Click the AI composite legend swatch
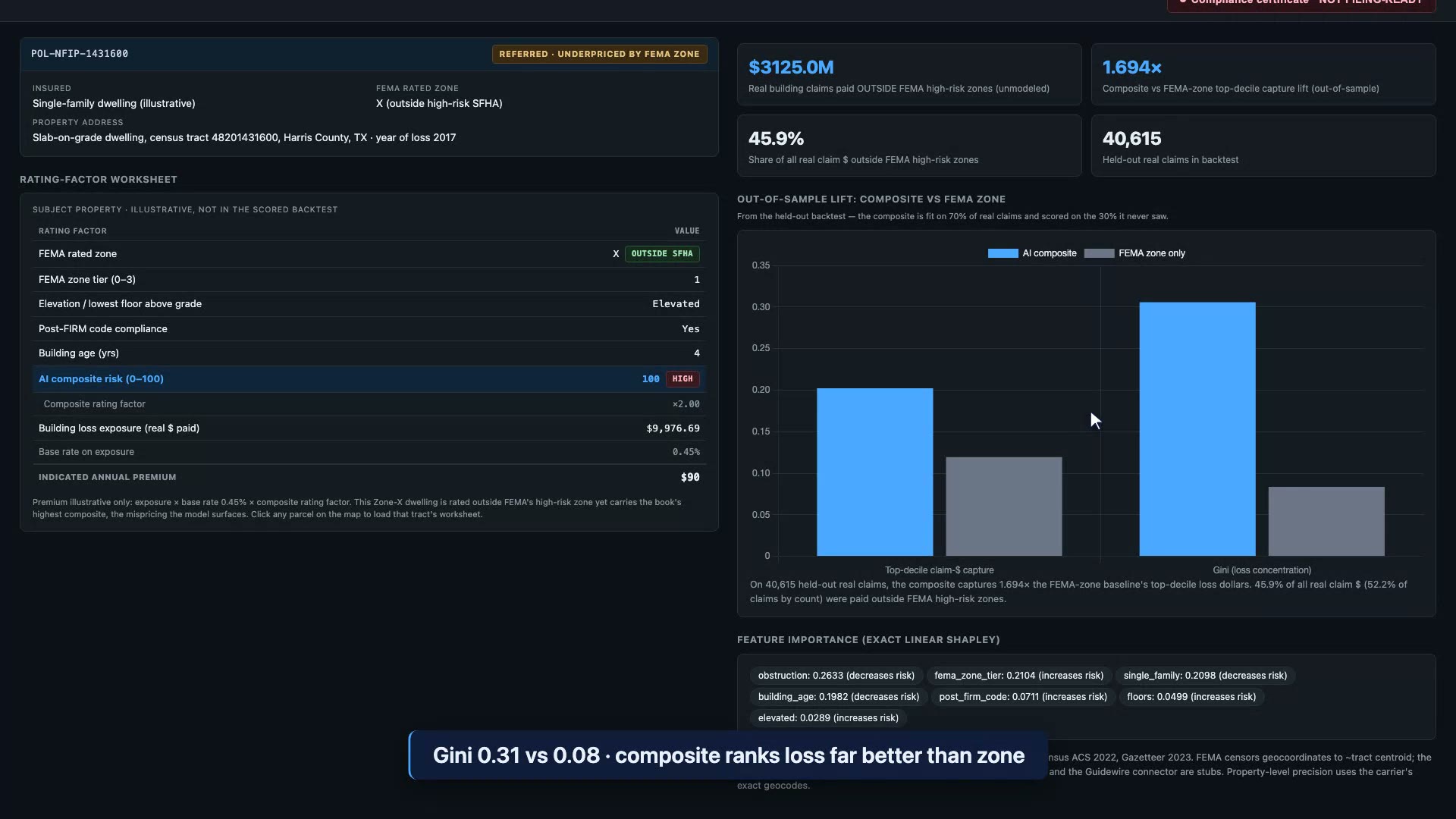 tap(1003, 253)
